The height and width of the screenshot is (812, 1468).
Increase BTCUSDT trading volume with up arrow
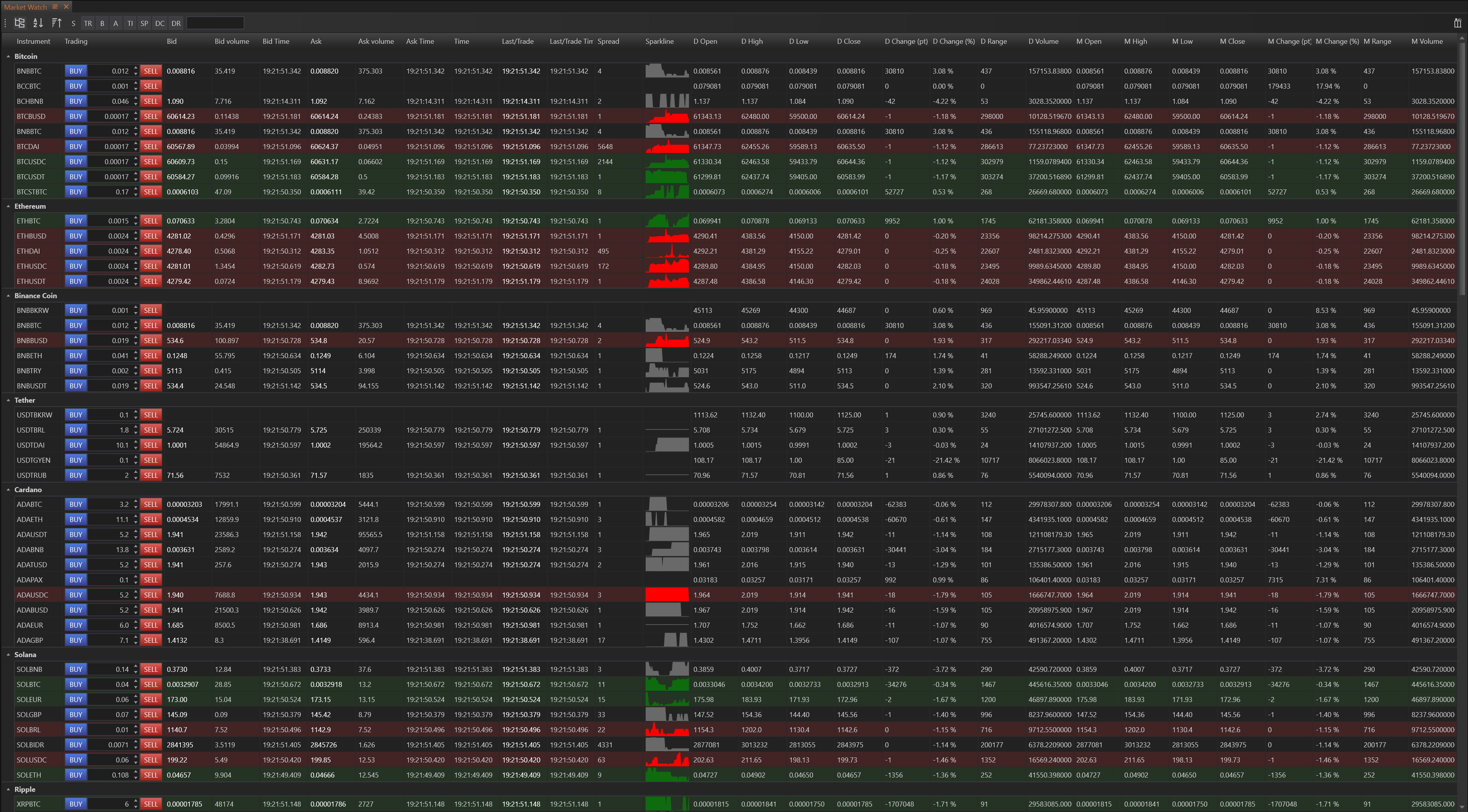coord(136,174)
